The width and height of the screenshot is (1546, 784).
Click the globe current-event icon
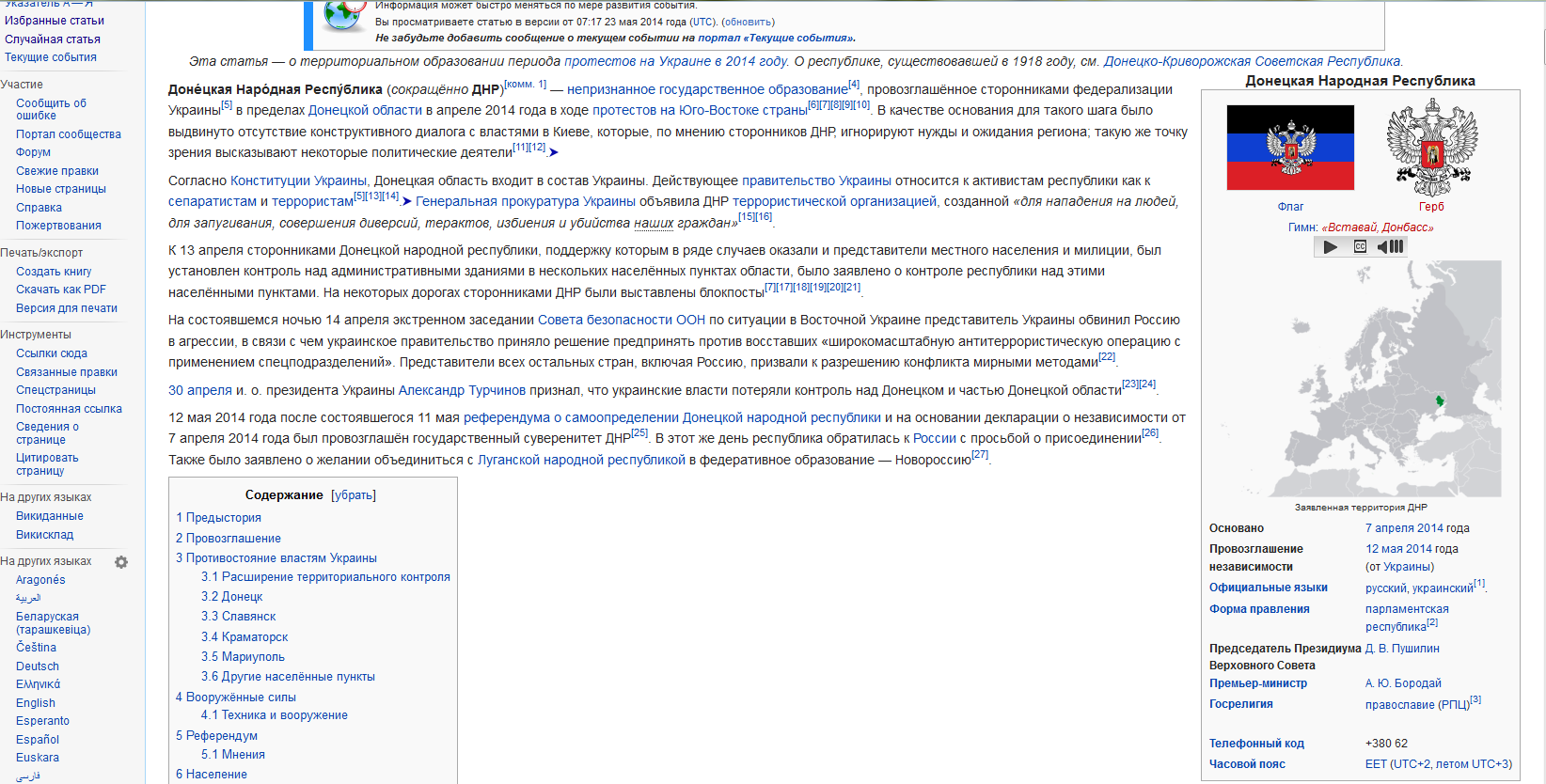343,17
